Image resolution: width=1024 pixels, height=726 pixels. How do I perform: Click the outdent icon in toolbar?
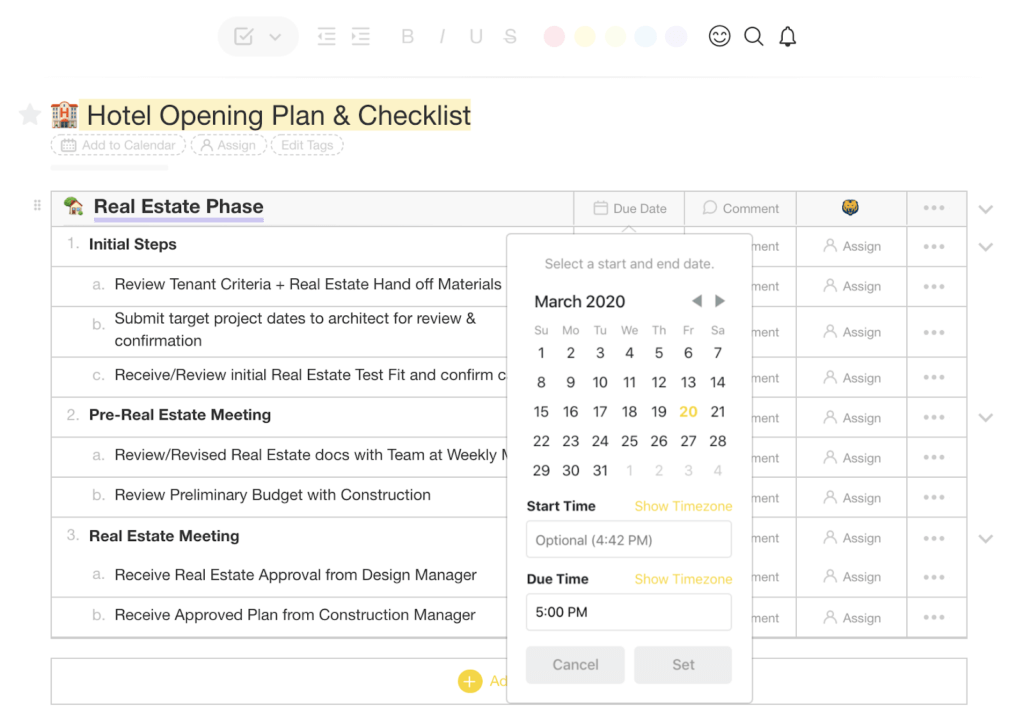(326, 37)
